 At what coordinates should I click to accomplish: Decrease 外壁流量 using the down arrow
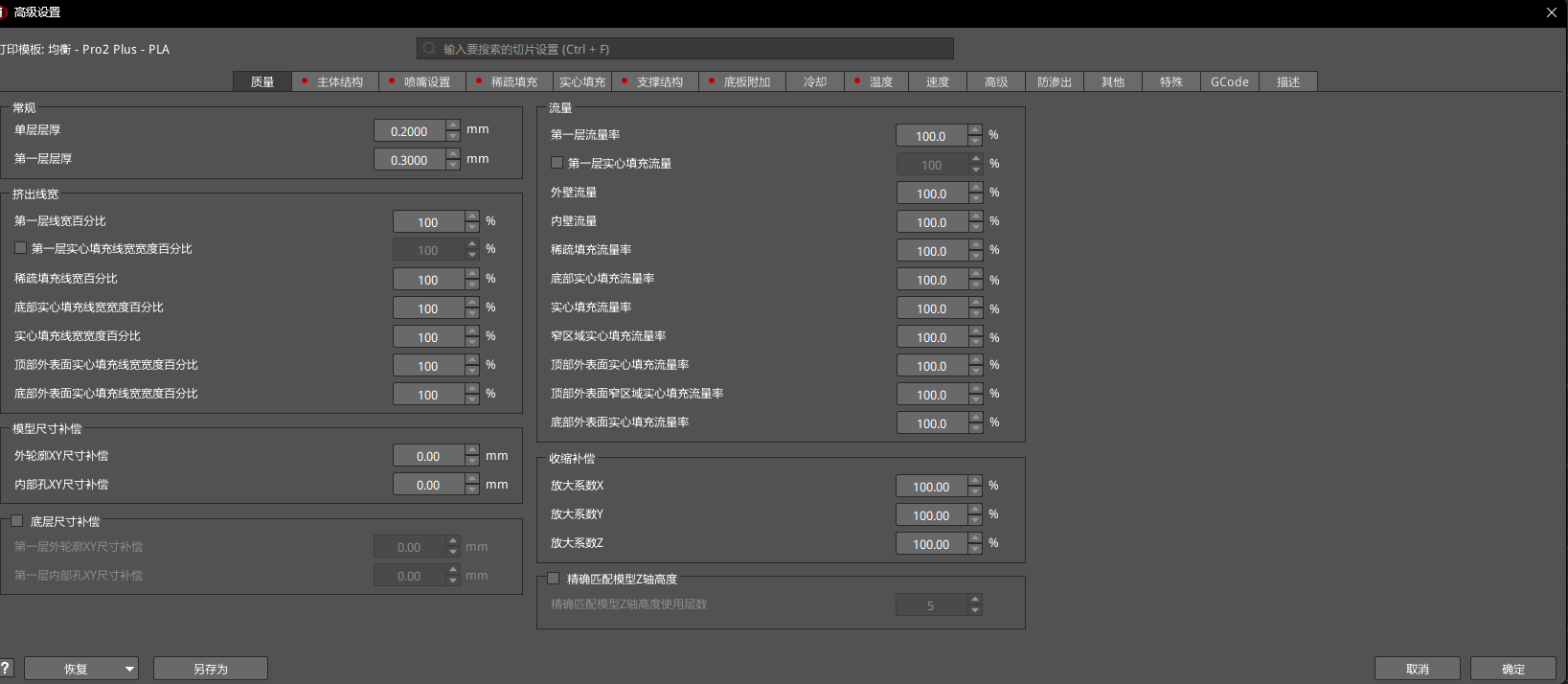click(975, 199)
